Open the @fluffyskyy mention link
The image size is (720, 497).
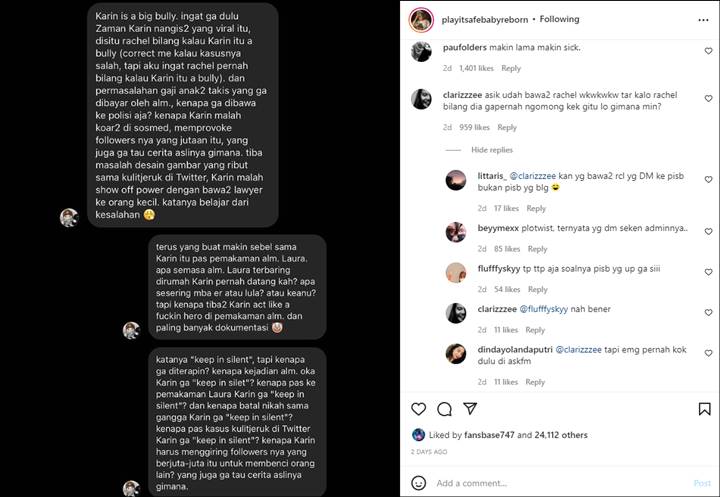tap(544, 309)
